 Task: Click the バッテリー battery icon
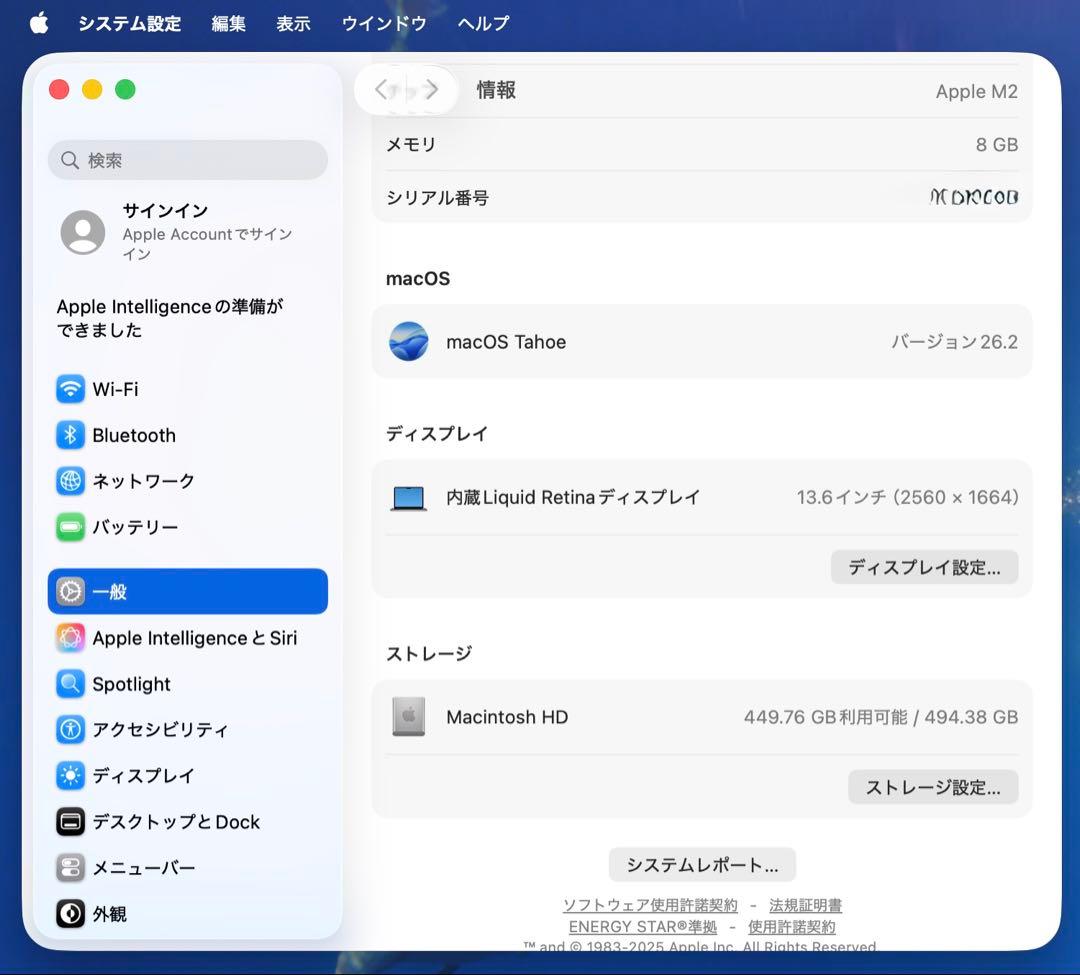[x=70, y=527]
